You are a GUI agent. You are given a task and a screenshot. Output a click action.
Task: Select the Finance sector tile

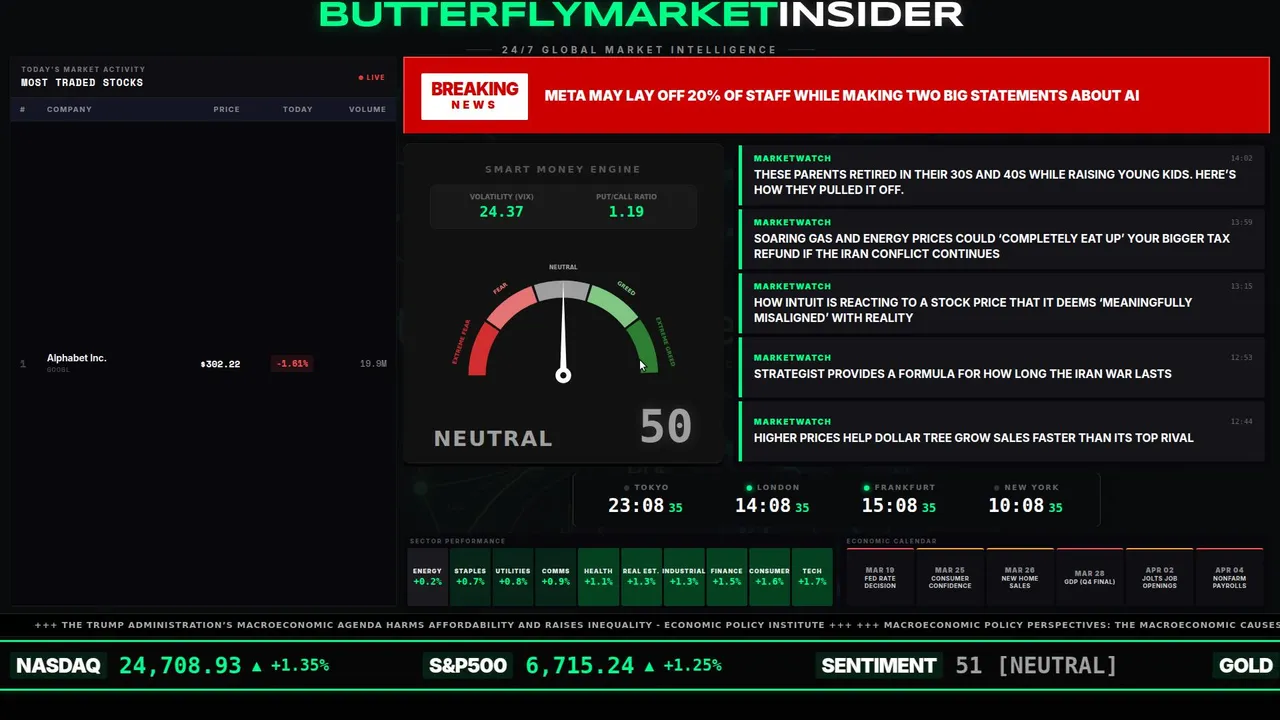pyautogui.click(x=726, y=577)
